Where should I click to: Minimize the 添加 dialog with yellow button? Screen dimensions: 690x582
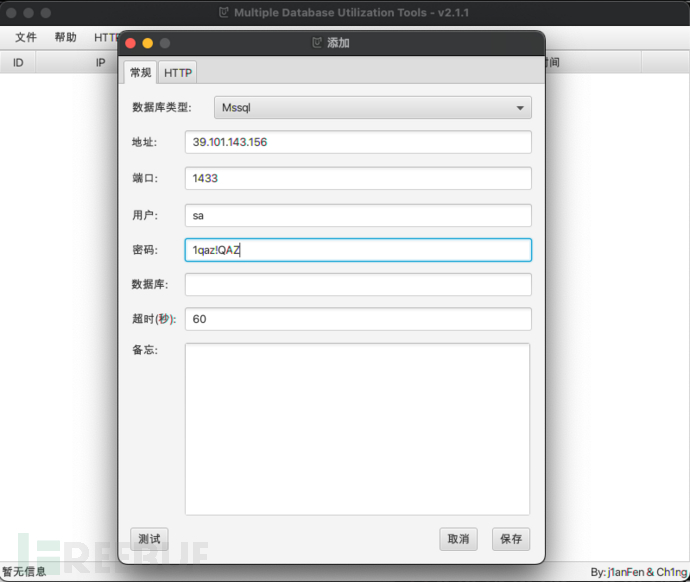[x=147, y=43]
